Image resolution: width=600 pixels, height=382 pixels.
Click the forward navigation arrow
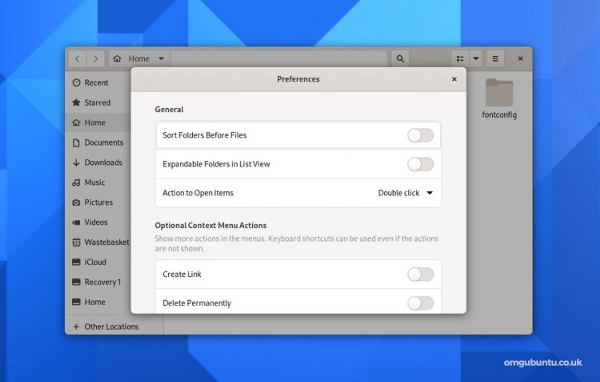point(96,59)
